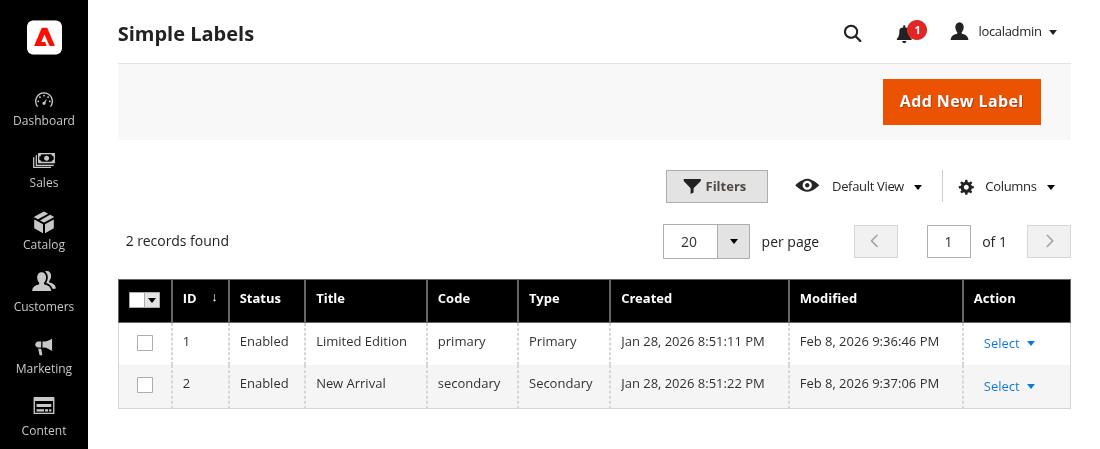Open the Catalog box icon

44,222
